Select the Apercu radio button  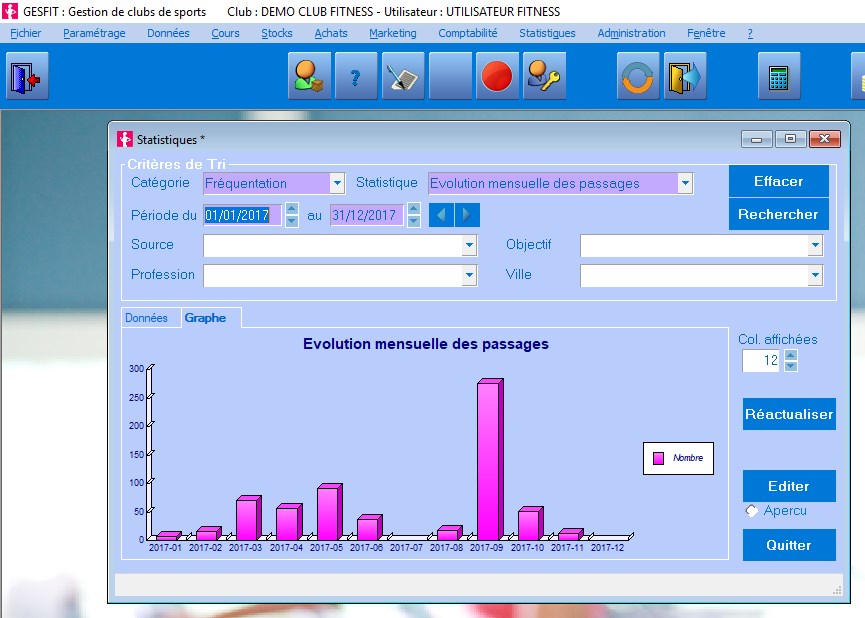pyautogui.click(x=752, y=511)
